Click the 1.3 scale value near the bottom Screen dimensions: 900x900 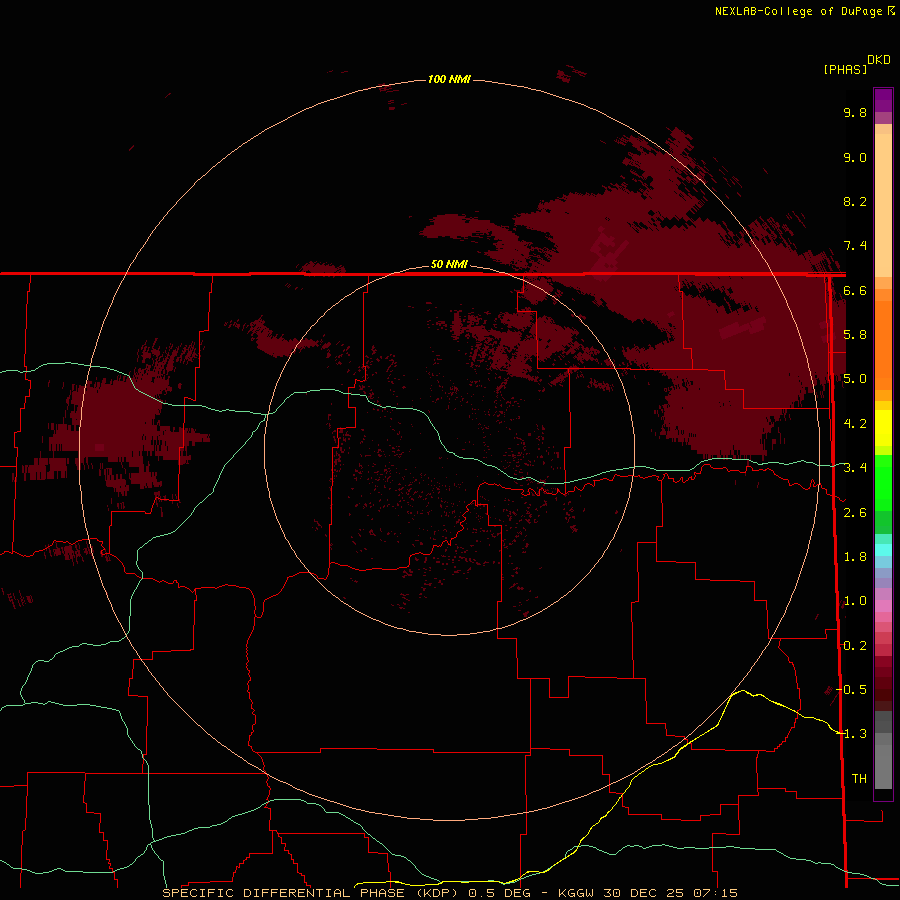click(855, 734)
